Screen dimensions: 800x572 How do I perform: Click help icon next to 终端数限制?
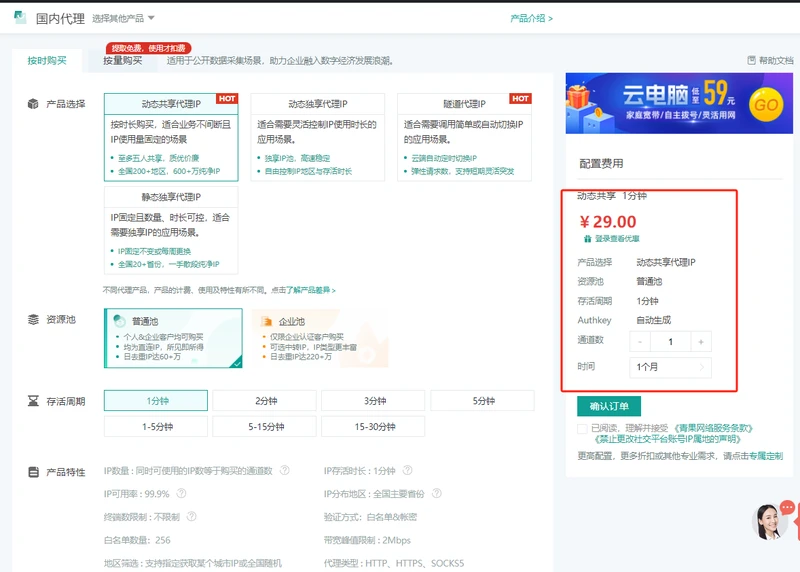click(191, 516)
